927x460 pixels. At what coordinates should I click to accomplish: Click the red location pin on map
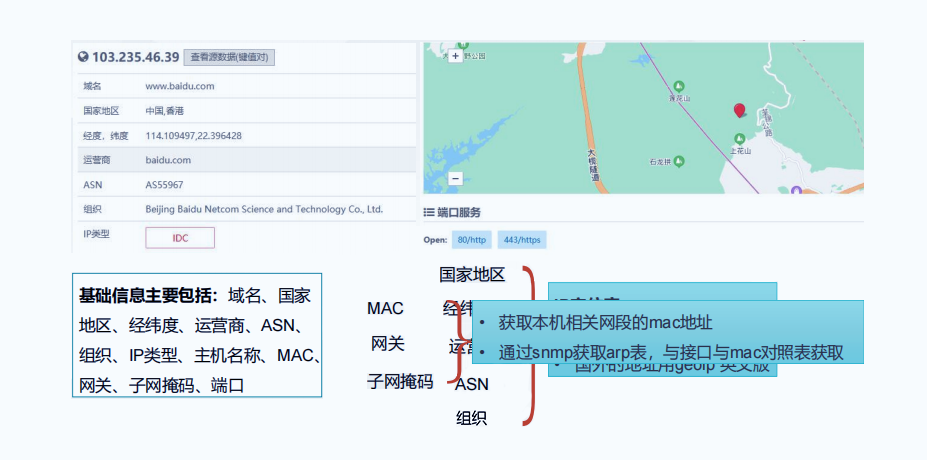[x=739, y=111]
